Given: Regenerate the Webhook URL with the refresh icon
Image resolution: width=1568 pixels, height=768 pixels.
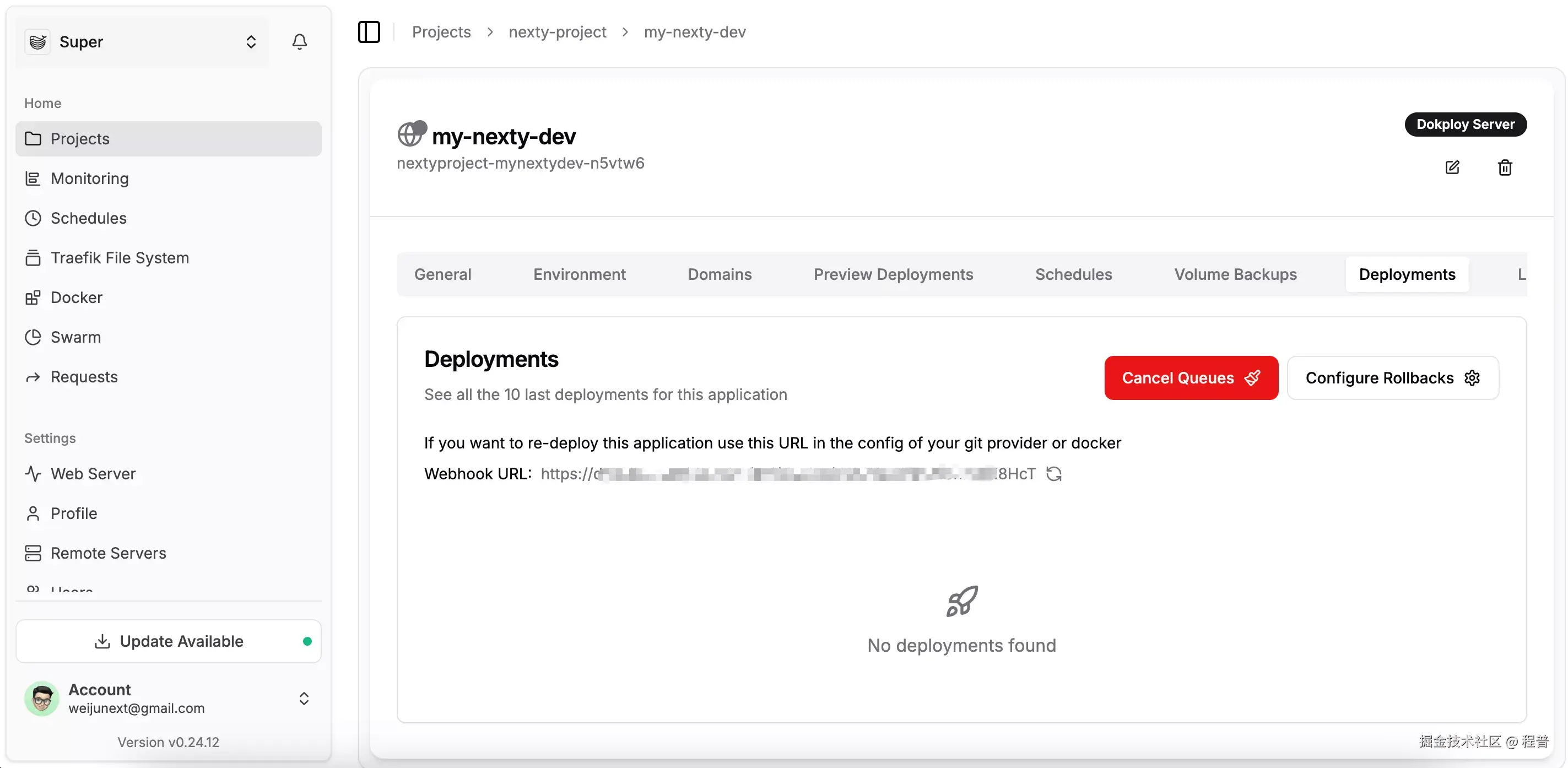Looking at the screenshot, I should 1055,473.
